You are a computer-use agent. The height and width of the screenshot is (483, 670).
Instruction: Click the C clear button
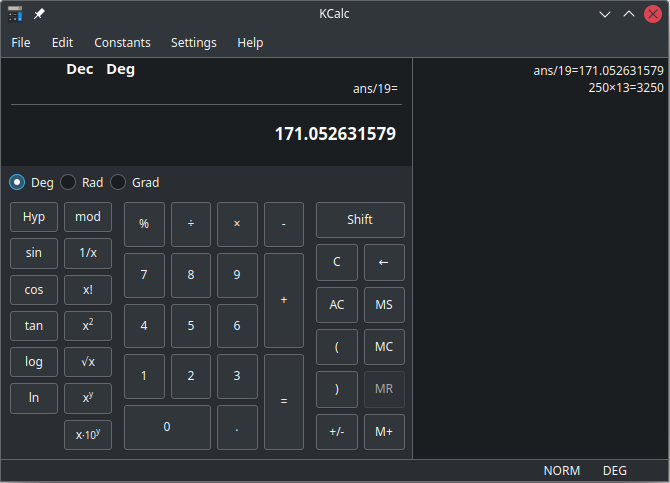click(x=337, y=262)
